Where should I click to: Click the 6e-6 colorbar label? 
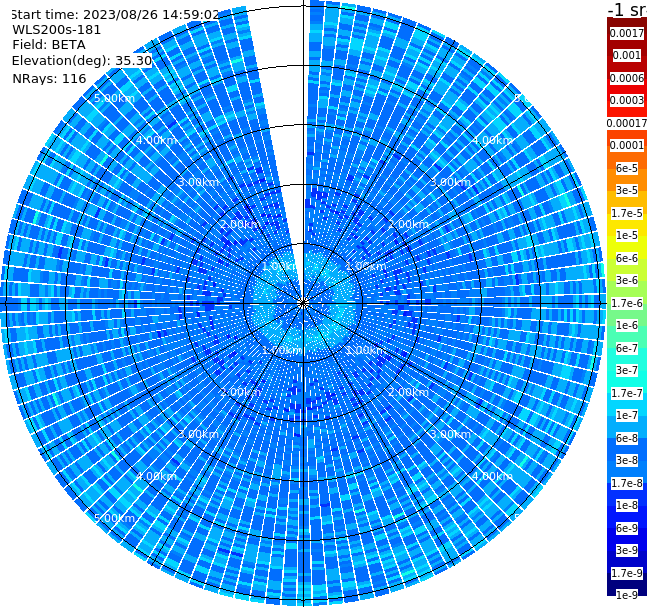pos(627,258)
